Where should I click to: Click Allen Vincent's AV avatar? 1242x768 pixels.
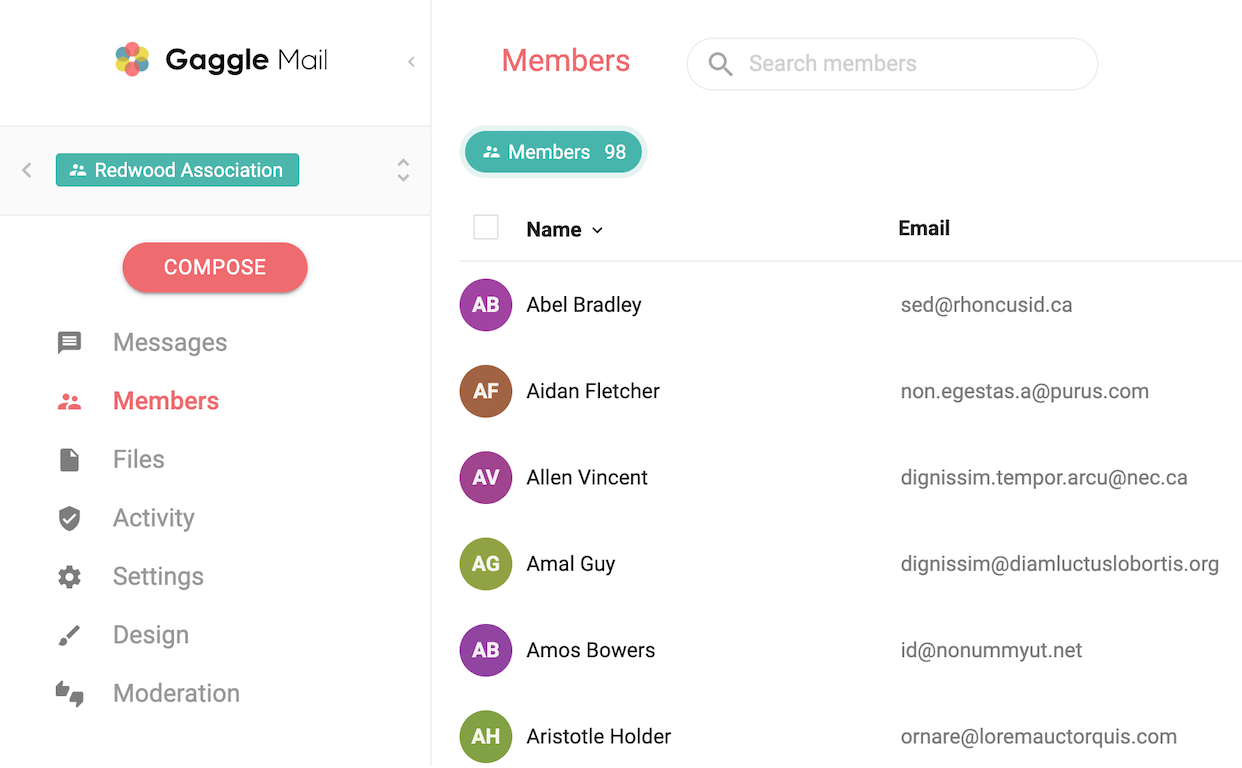click(486, 478)
